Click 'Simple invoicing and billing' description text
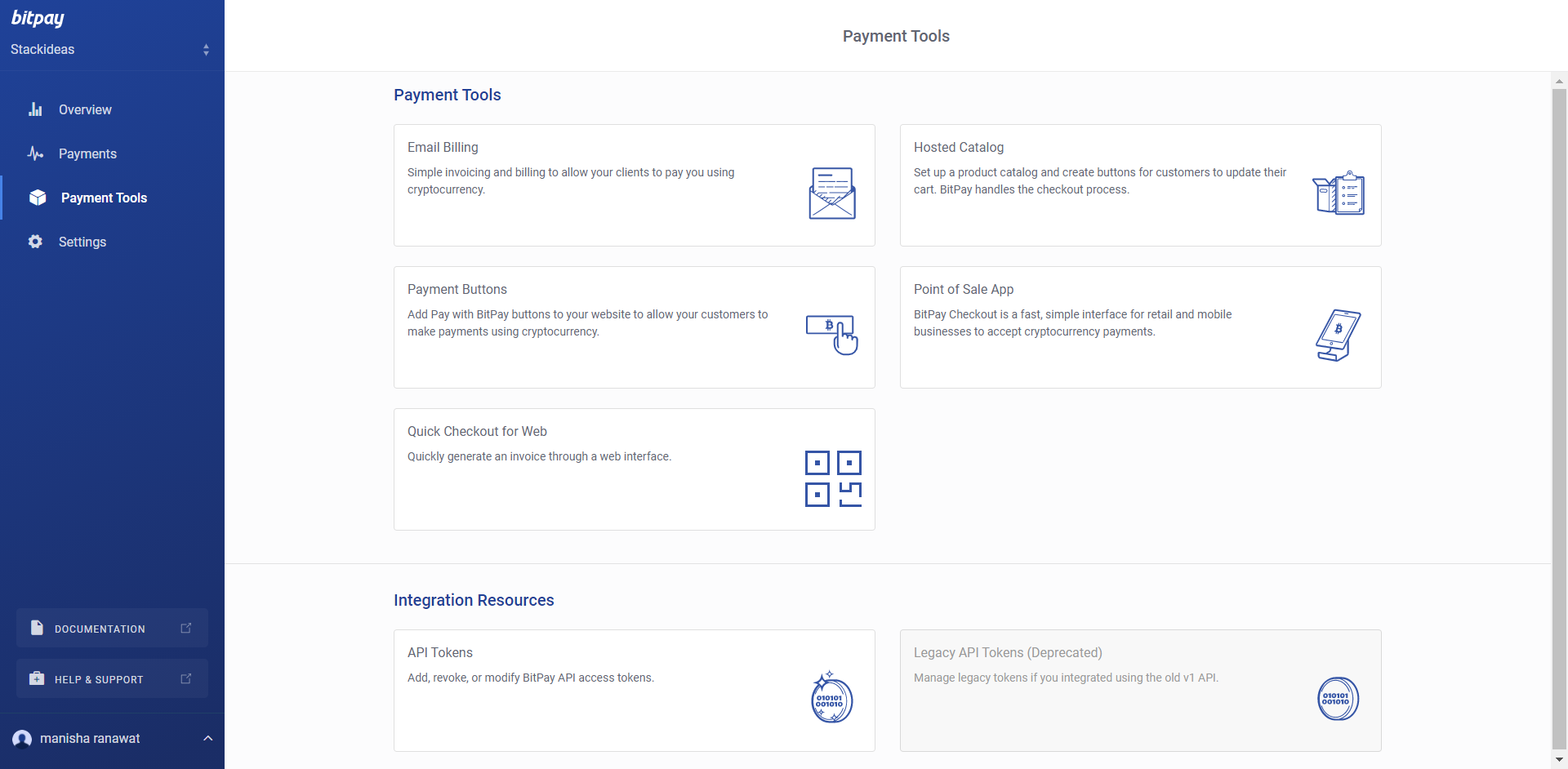 [x=571, y=181]
